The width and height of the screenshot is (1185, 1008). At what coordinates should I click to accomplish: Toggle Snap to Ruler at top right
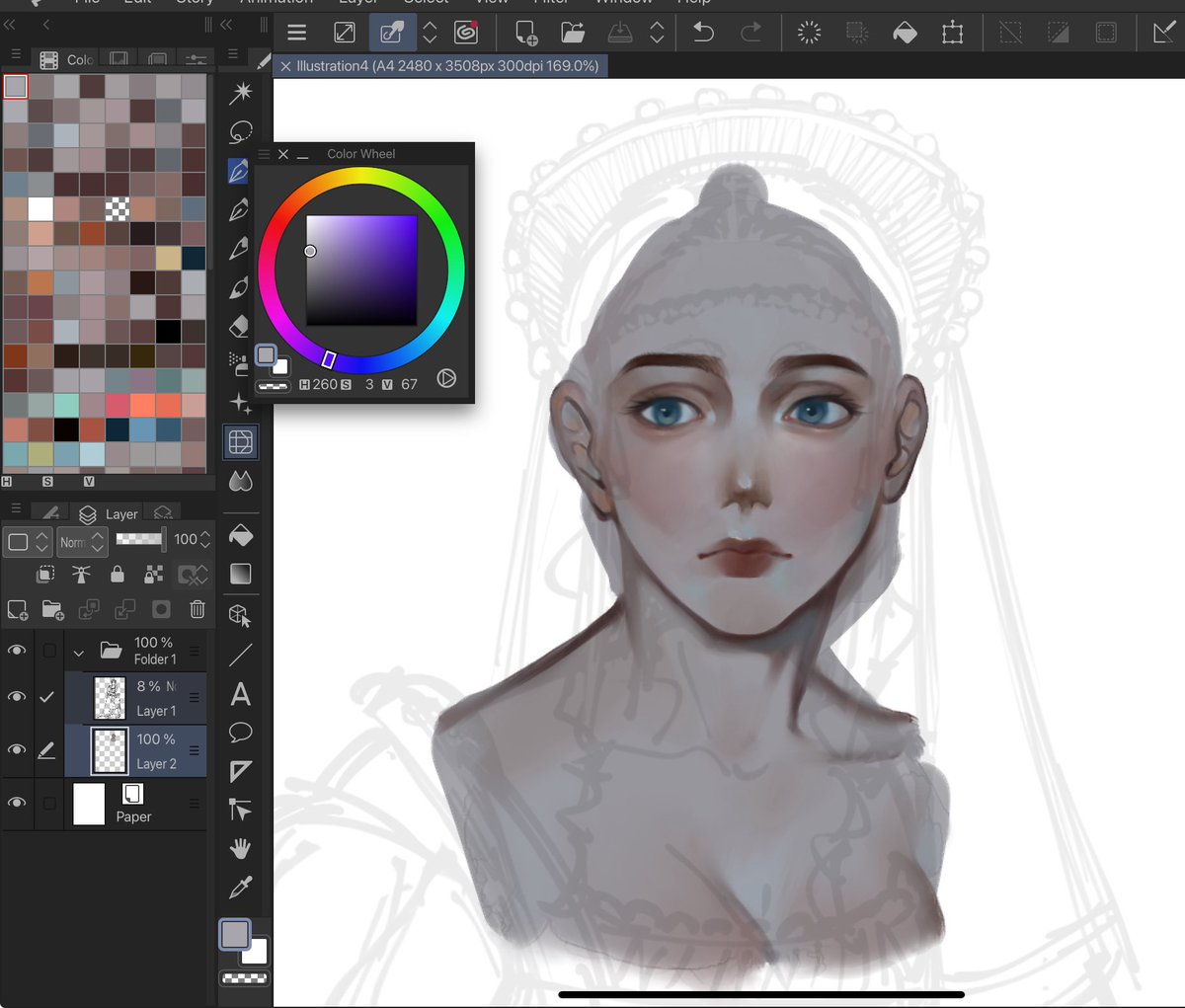[1163, 33]
